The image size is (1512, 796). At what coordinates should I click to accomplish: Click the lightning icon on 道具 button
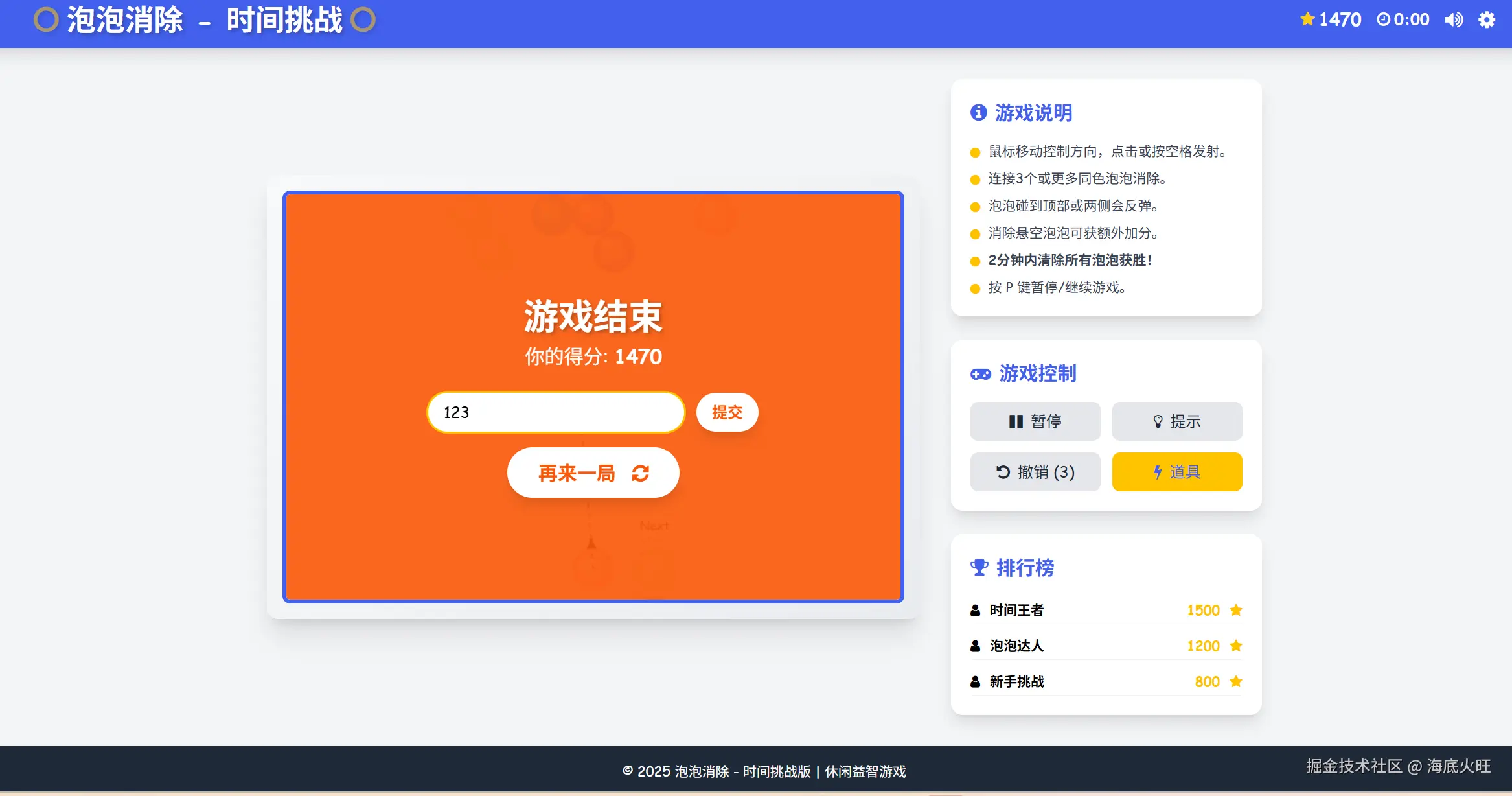click(x=1157, y=472)
